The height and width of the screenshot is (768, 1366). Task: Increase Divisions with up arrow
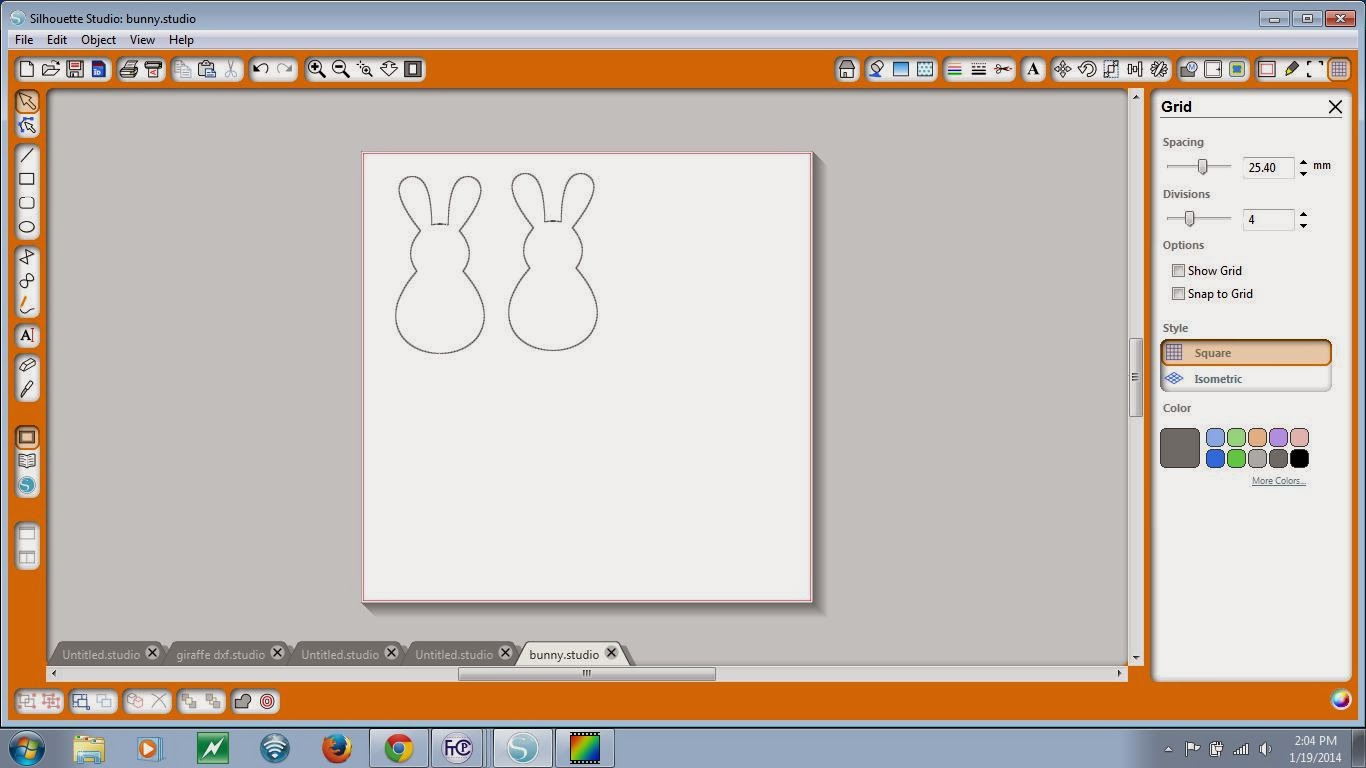point(1303,214)
